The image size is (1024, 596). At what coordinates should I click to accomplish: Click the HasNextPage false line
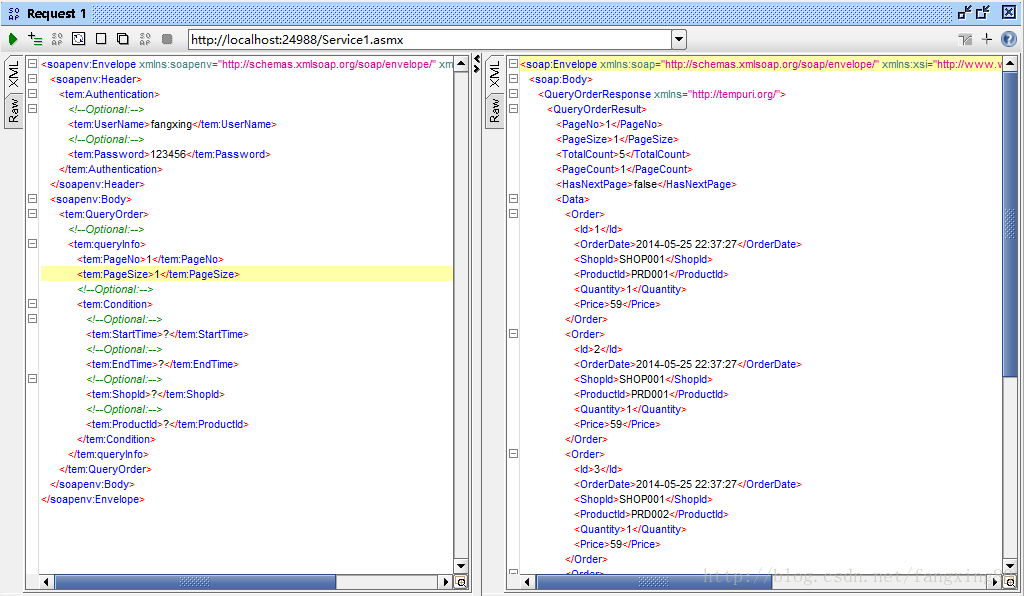pos(646,184)
